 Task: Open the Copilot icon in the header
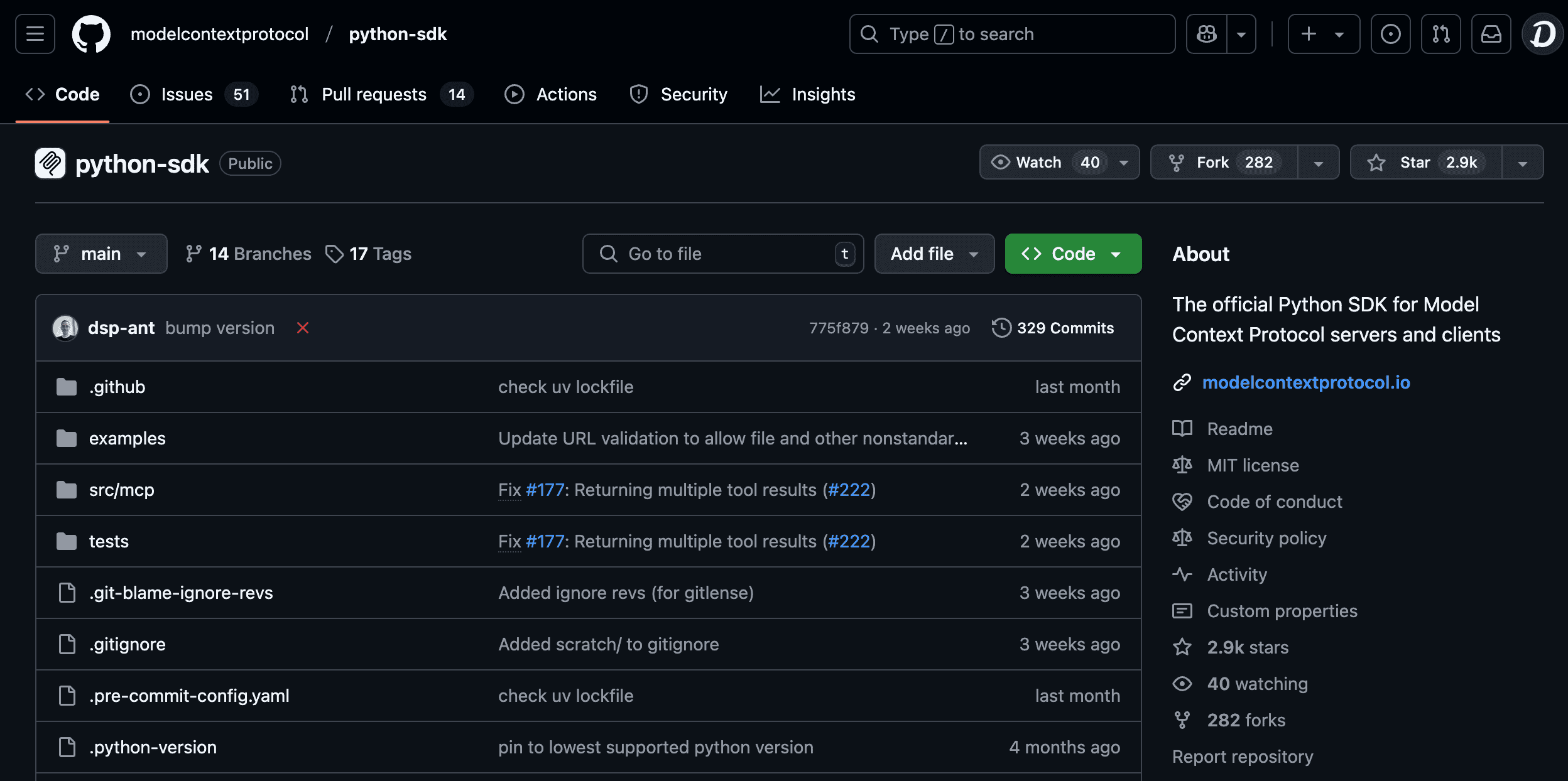[x=1206, y=34]
